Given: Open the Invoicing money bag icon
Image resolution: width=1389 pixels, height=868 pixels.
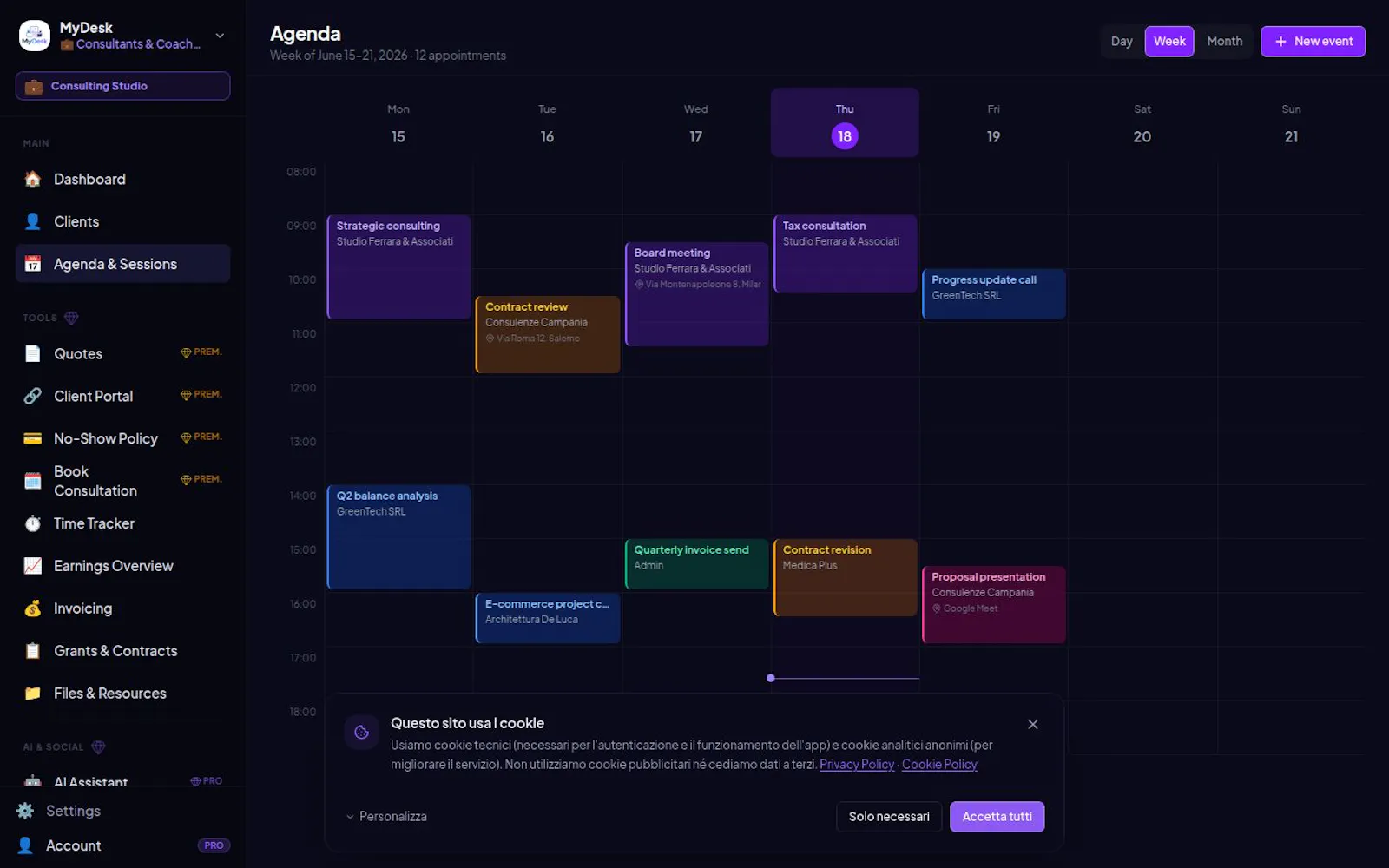Looking at the screenshot, I should pos(33,608).
